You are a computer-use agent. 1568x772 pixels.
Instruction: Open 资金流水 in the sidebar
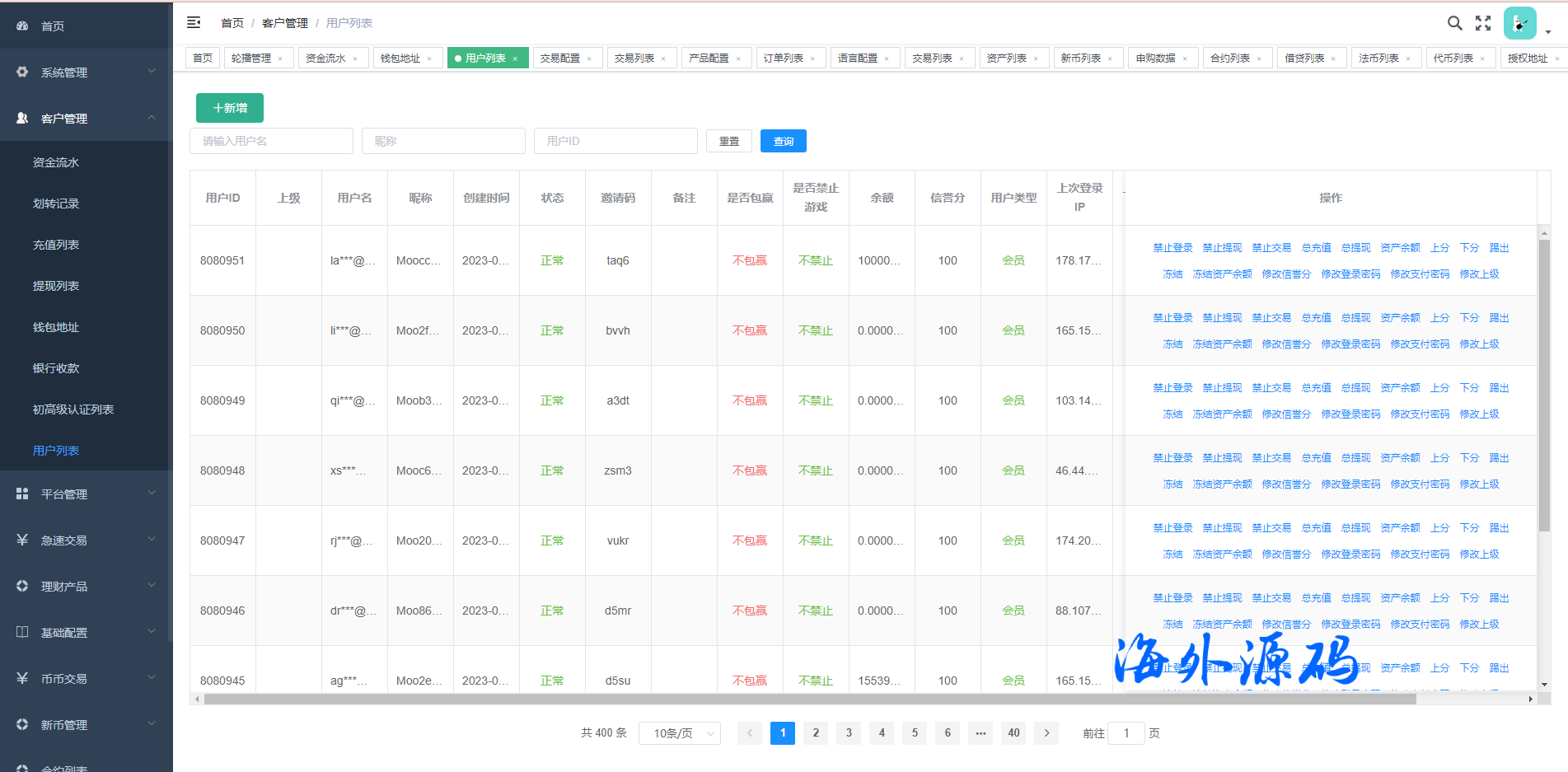tap(56, 163)
